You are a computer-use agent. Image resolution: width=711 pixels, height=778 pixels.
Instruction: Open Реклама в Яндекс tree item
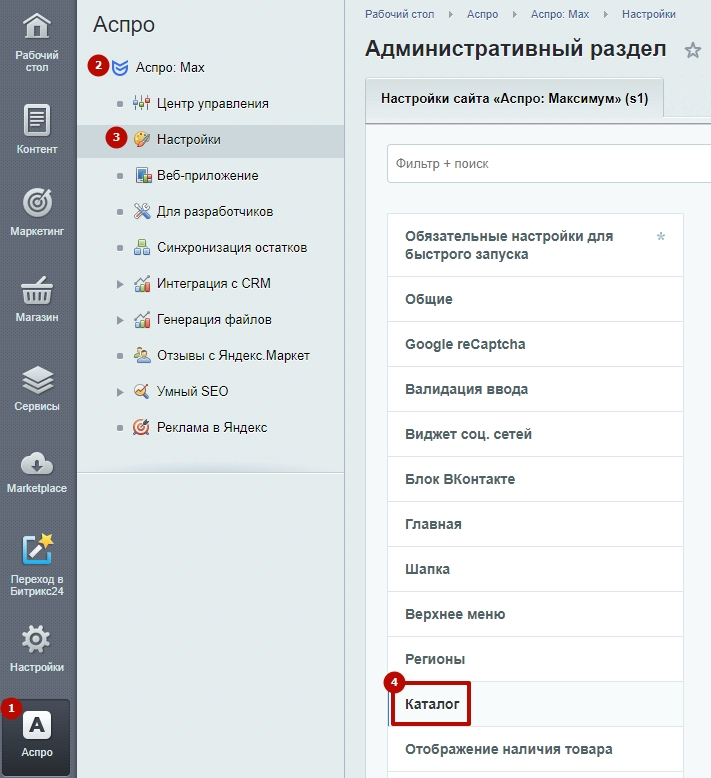[x=212, y=428]
